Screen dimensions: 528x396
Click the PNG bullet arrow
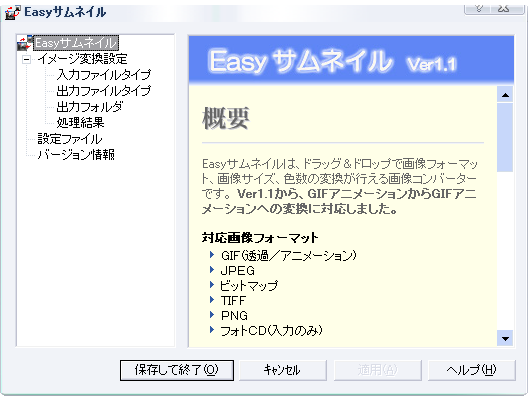point(212,315)
